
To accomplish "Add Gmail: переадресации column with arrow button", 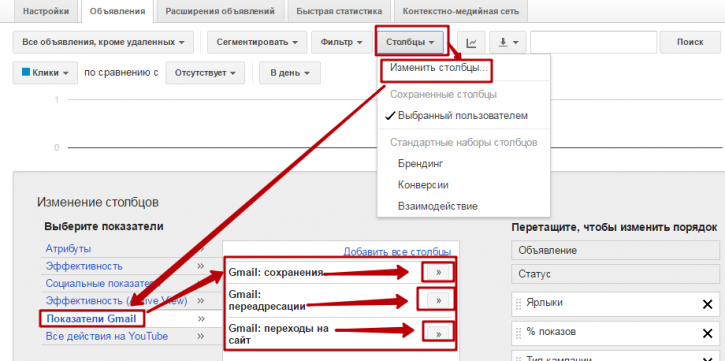I will pyautogui.click(x=438, y=300).
